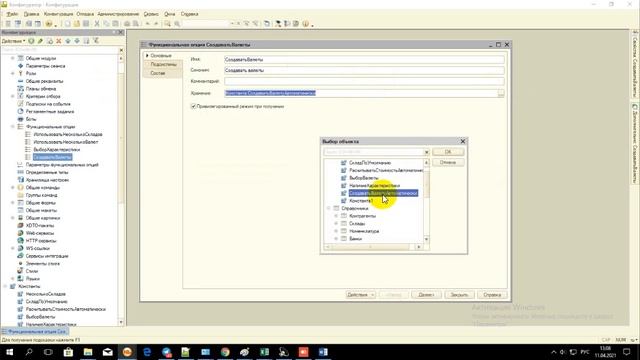Click the orange start debugging icon in toolbar
The width and height of the screenshot is (640, 360).
point(49,24)
